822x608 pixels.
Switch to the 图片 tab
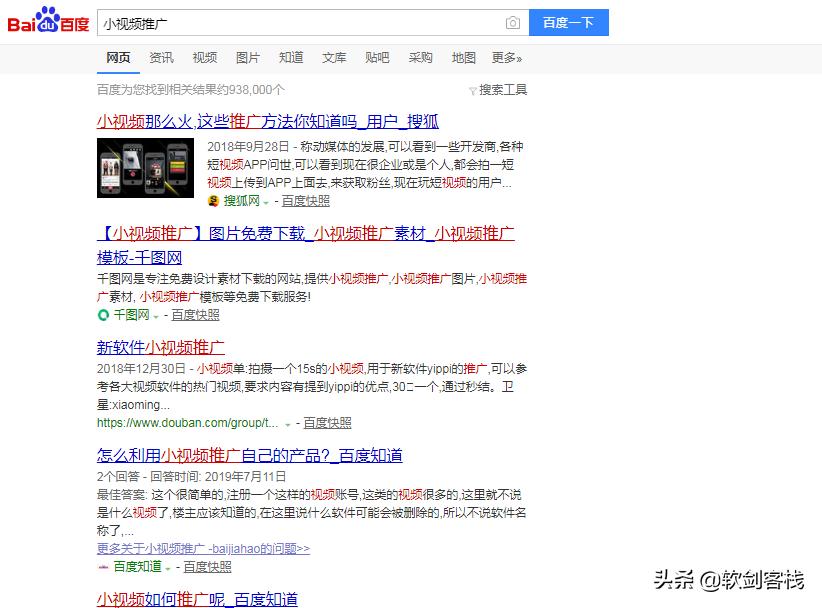[x=248, y=57]
